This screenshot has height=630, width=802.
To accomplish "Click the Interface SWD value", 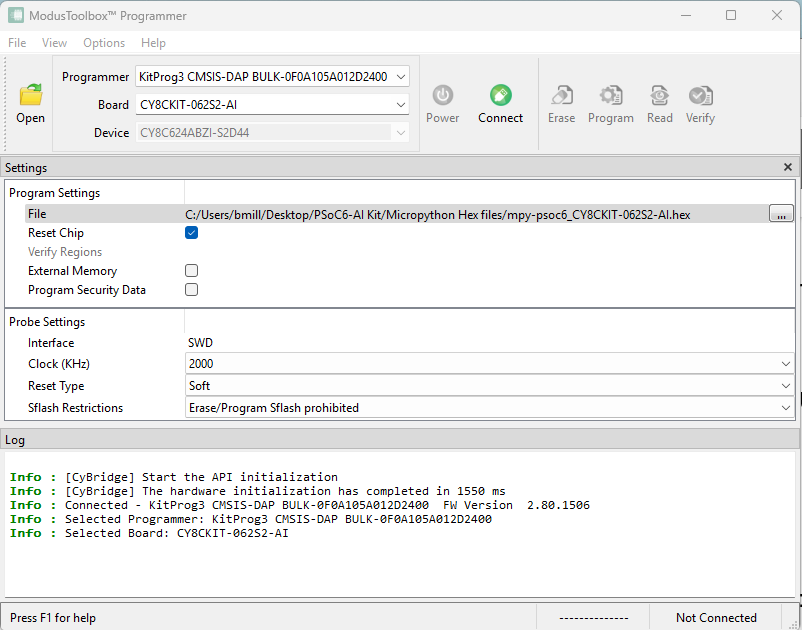I will [x=200, y=343].
